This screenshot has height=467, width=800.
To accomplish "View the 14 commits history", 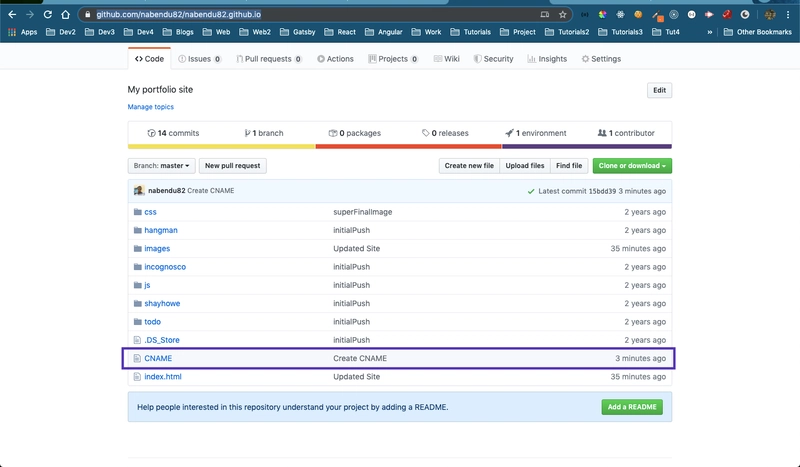I will coord(173,133).
